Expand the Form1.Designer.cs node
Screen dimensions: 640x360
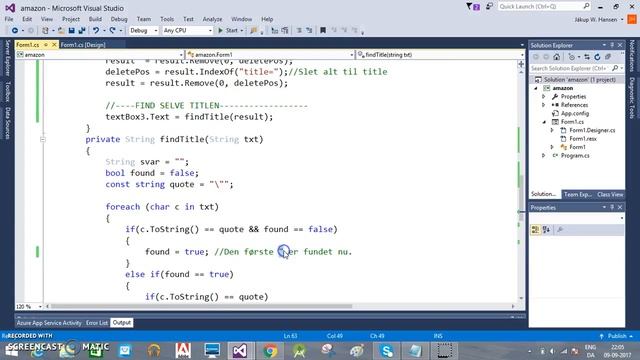point(552,130)
